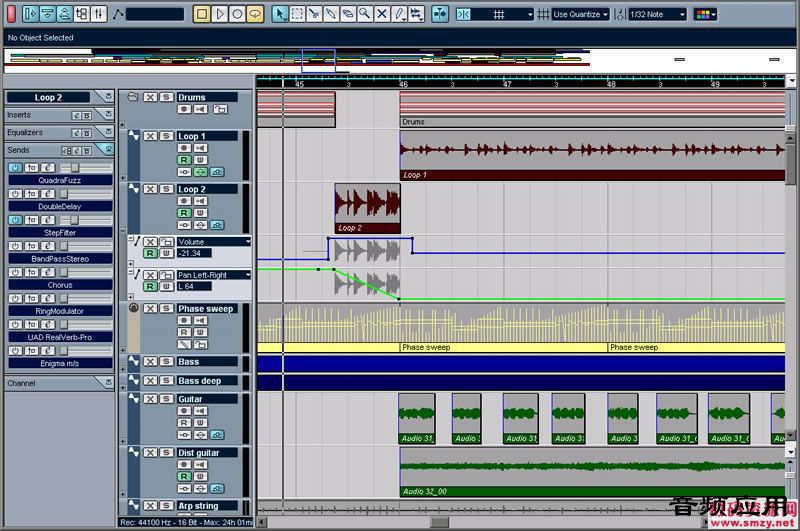
Task: Open the Use Quantize grid type dropdown
Action: tap(581, 14)
